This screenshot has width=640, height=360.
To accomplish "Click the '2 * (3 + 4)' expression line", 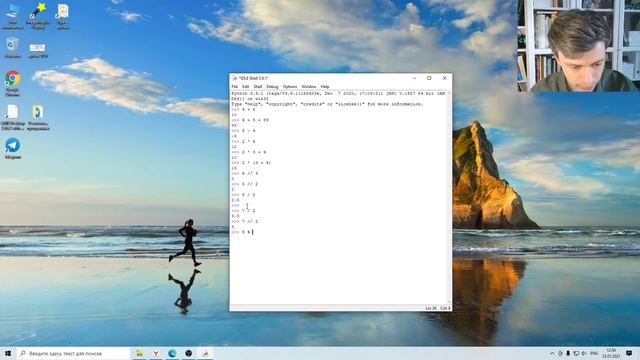I will tap(251, 163).
